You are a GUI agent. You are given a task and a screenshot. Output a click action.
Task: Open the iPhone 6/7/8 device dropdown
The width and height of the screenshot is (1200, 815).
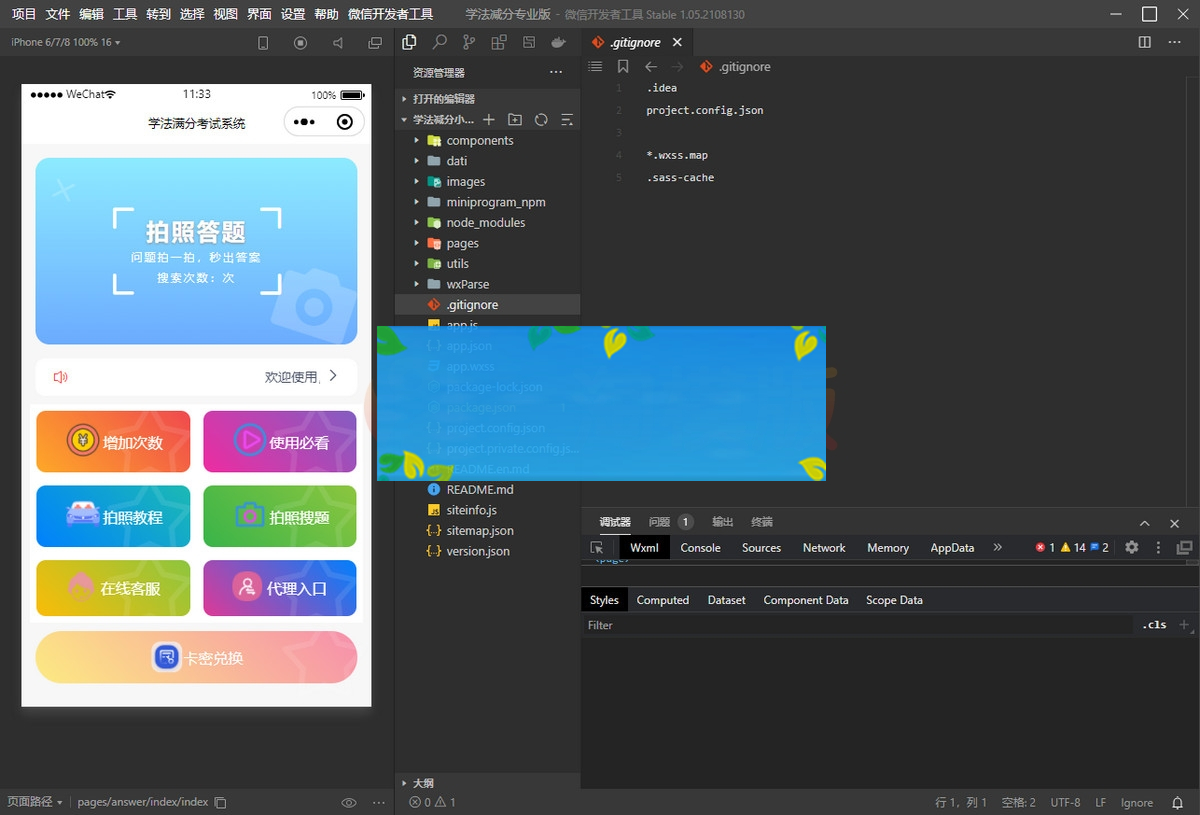pyautogui.click(x=65, y=42)
